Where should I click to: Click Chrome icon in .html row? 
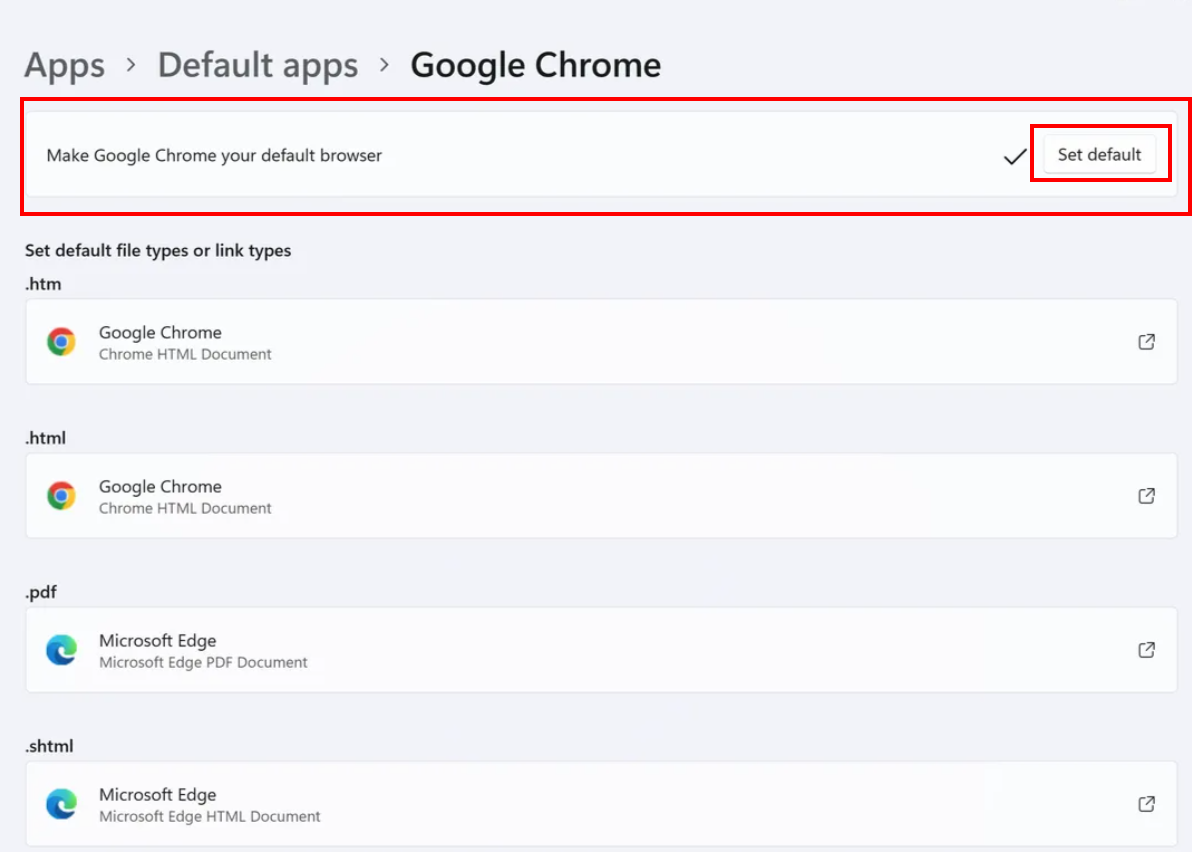point(62,496)
